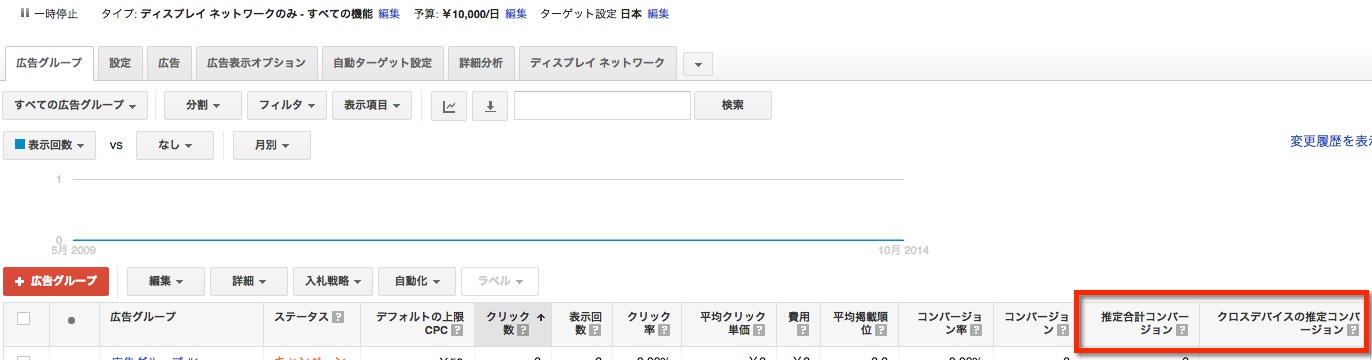Screen dimensions: 1372x360
Task: Focus the ad group search input field
Action: (602, 106)
